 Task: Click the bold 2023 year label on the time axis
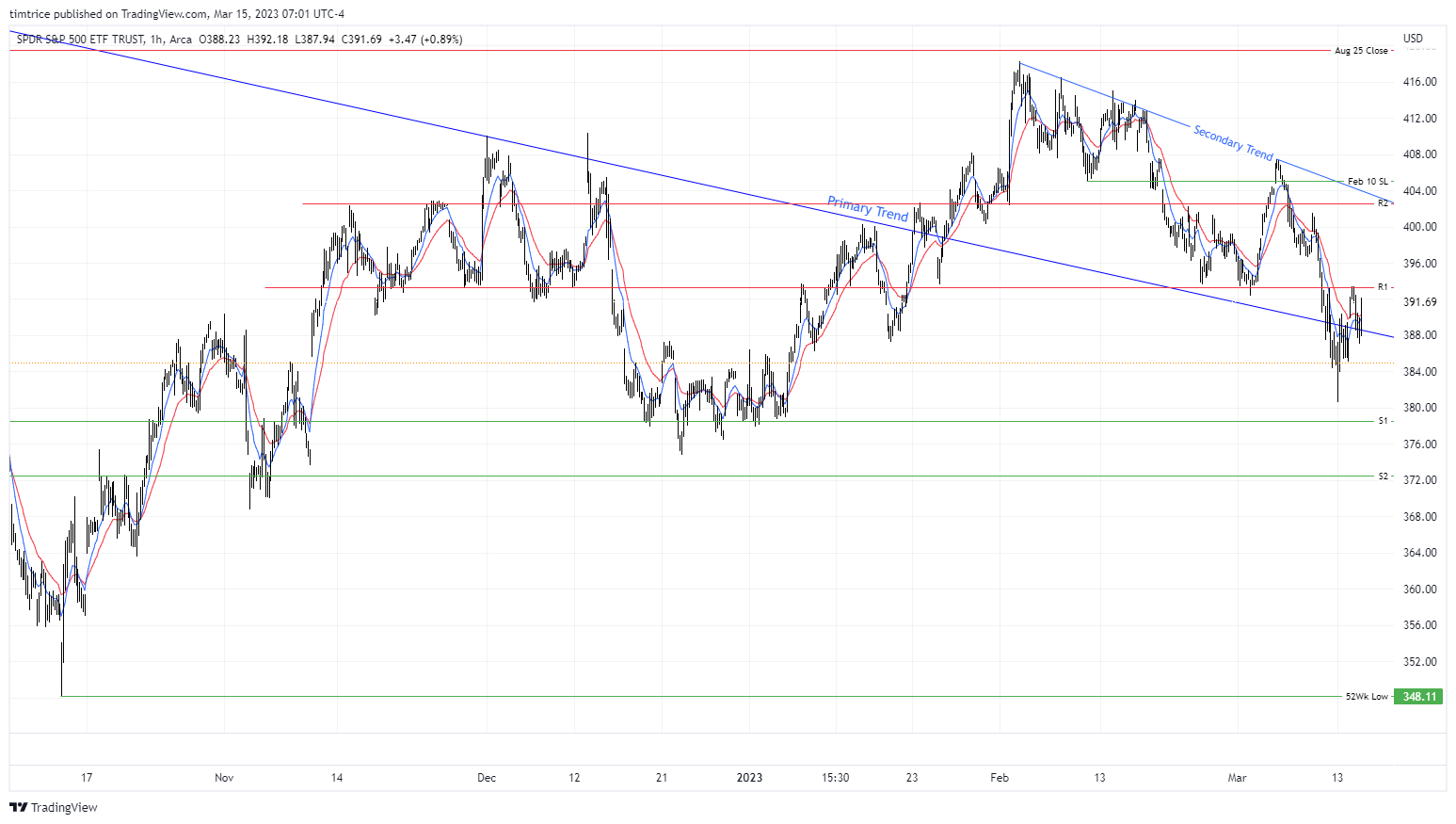[749, 778]
